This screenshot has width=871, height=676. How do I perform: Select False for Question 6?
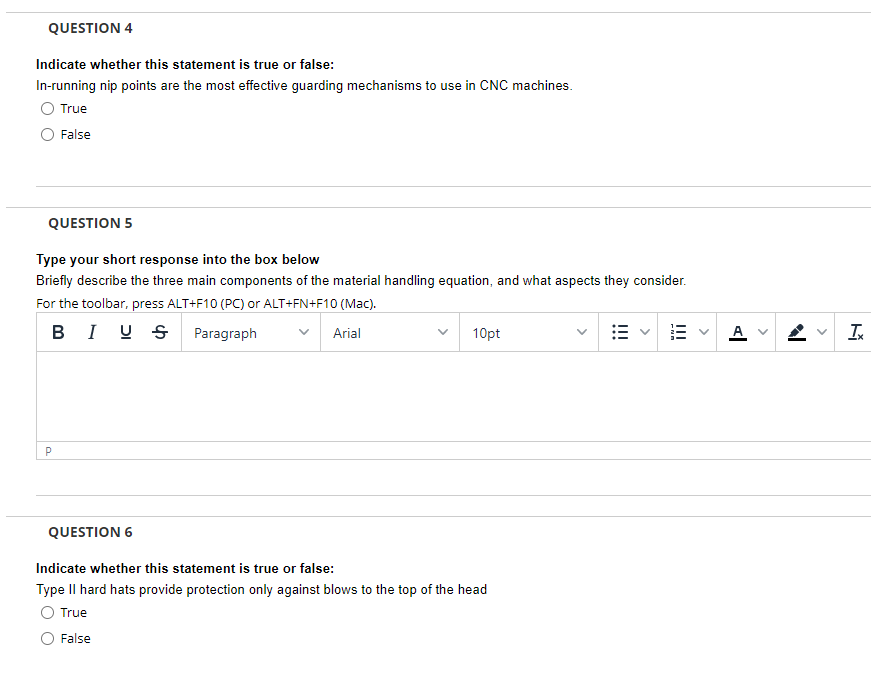click(47, 639)
